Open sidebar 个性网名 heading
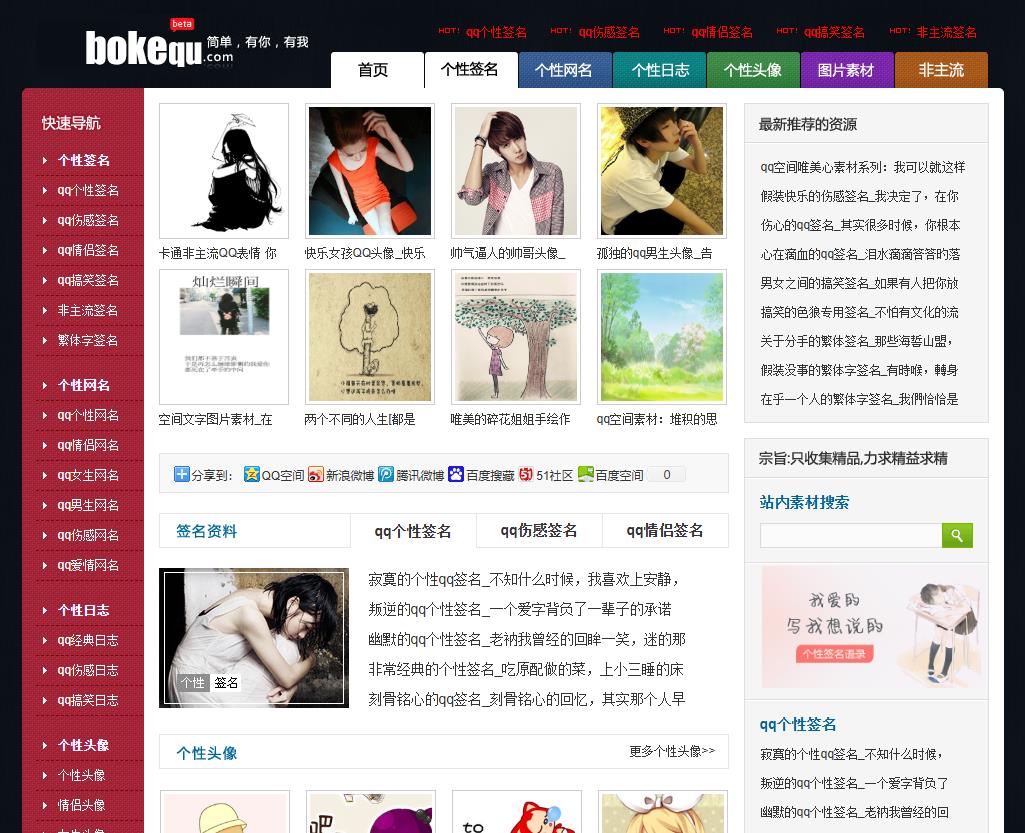The image size is (1025, 833). pos(84,385)
